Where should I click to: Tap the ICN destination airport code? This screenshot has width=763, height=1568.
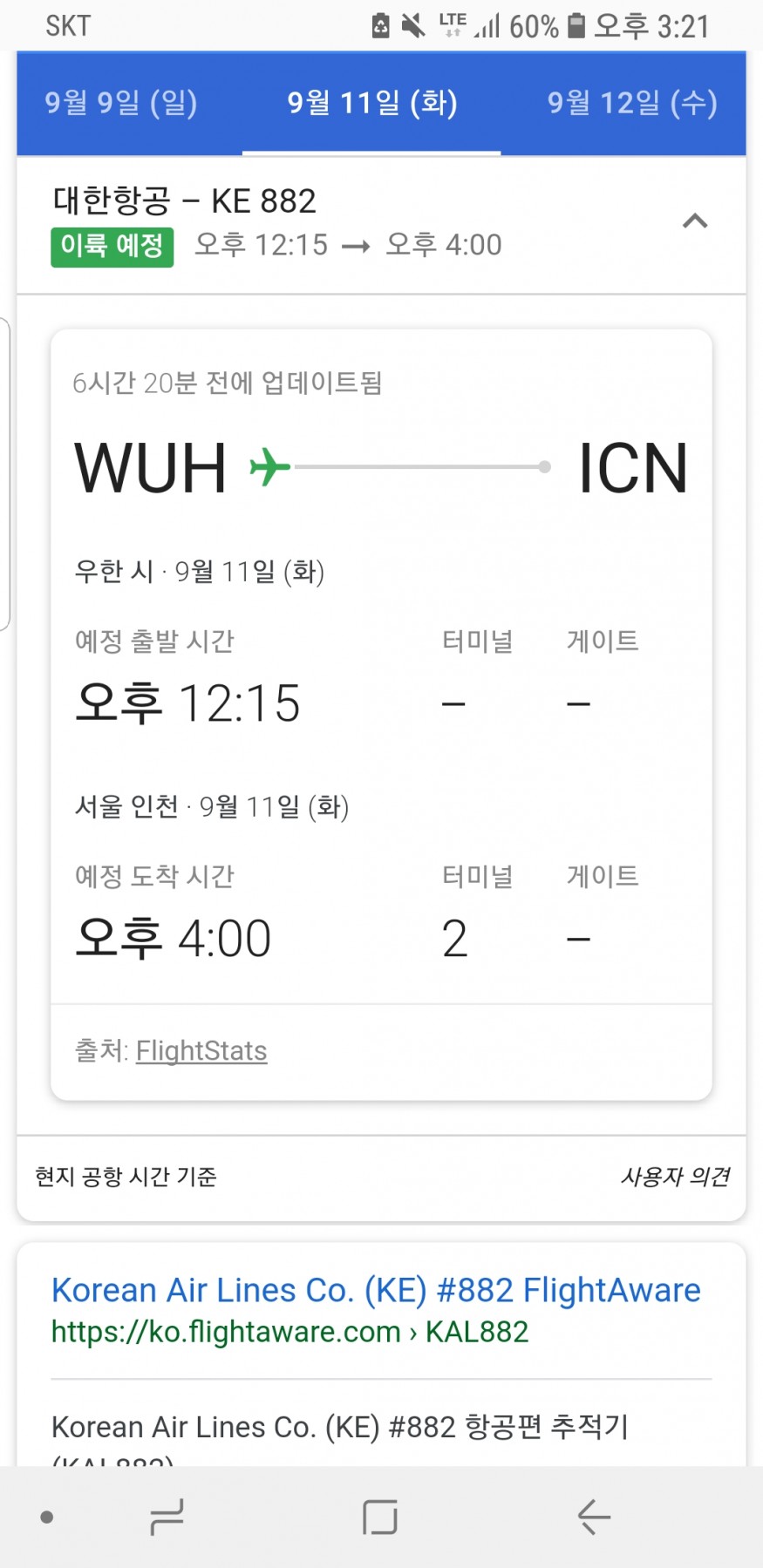coord(633,468)
